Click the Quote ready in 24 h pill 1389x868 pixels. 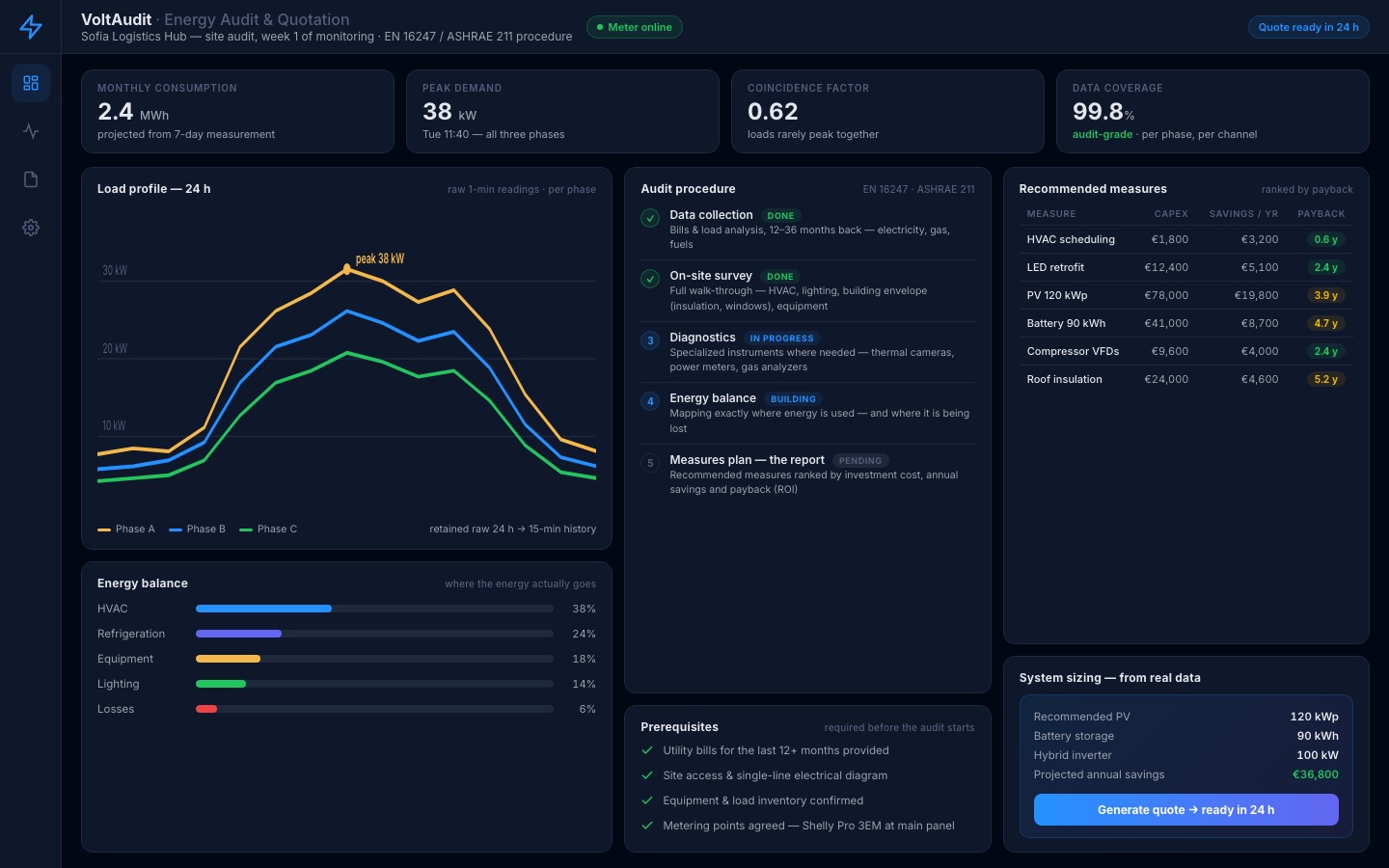(x=1308, y=27)
